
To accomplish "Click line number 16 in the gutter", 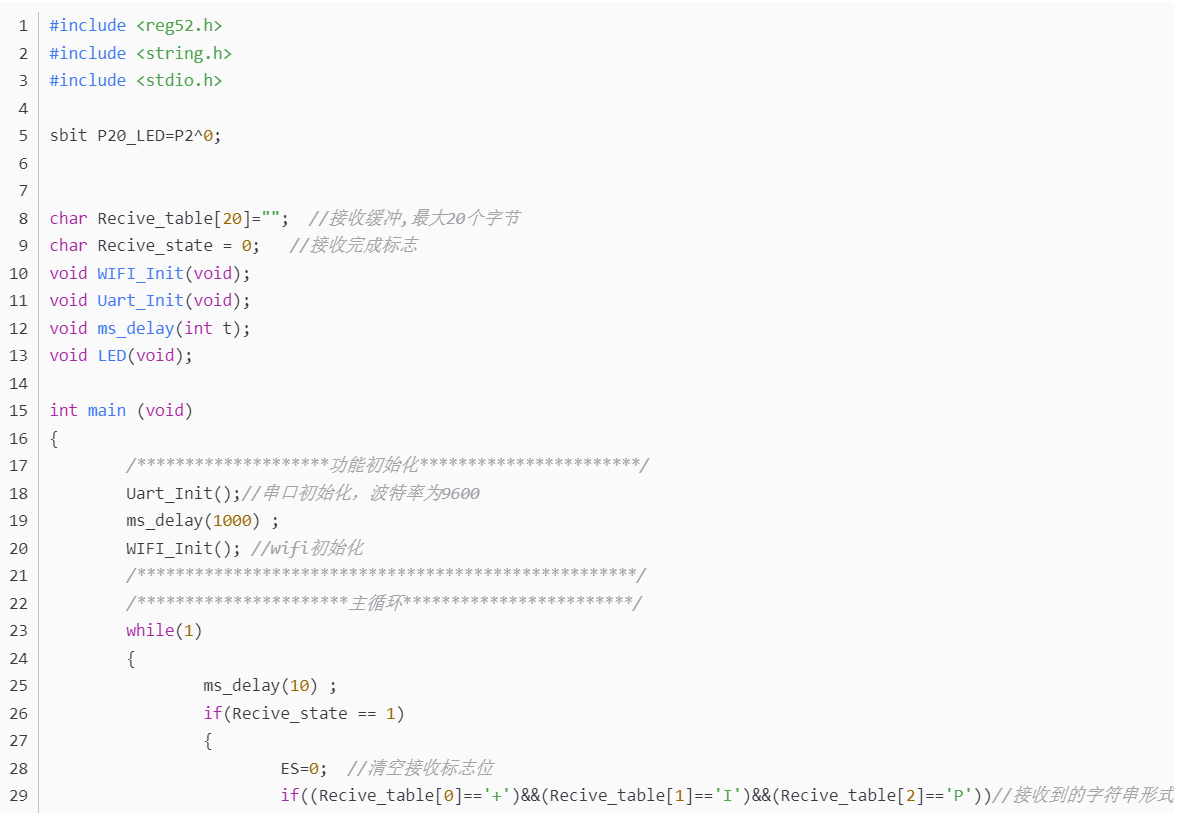I will click(19, 438).
